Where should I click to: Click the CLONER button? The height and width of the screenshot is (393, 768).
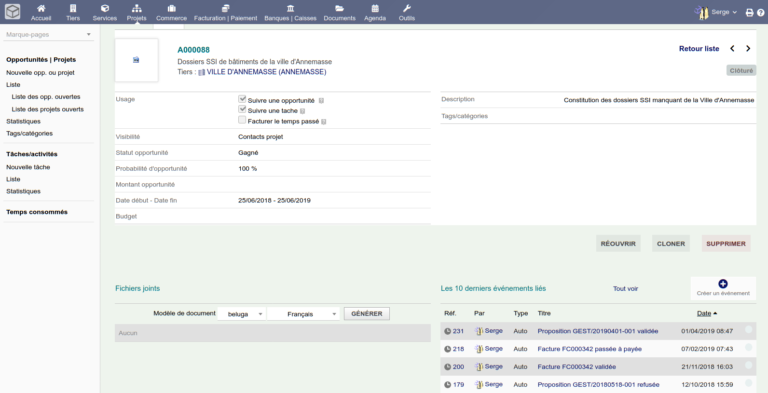pyautogui.click(x=671, y=244)
